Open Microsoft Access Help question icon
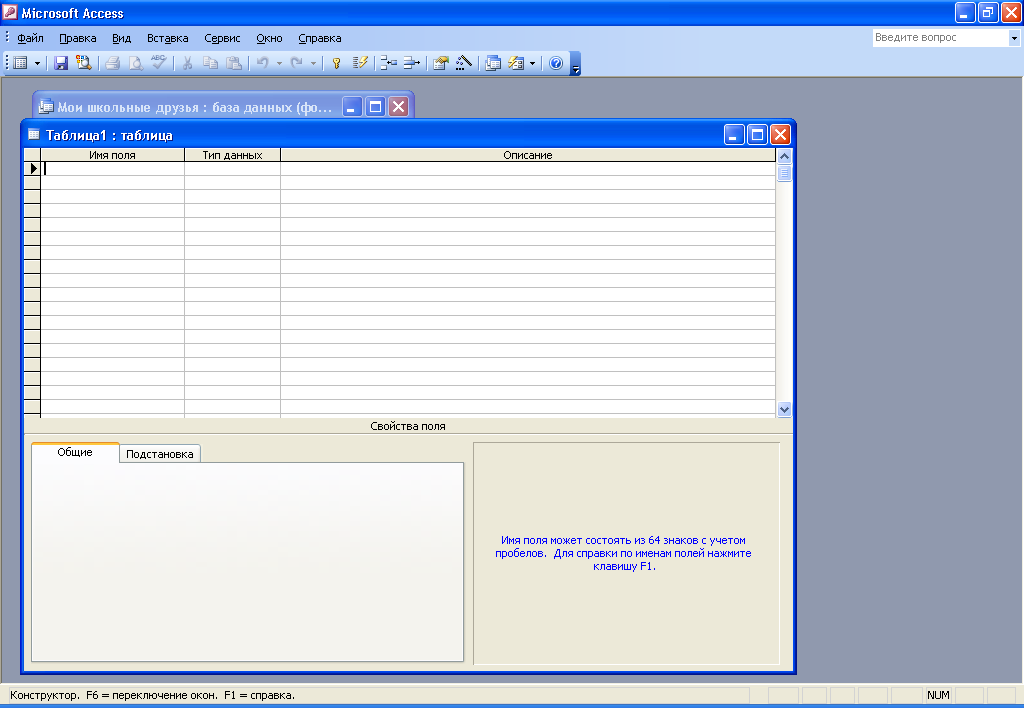Screen dimensions: 1024x708 [x=556, y=63]
